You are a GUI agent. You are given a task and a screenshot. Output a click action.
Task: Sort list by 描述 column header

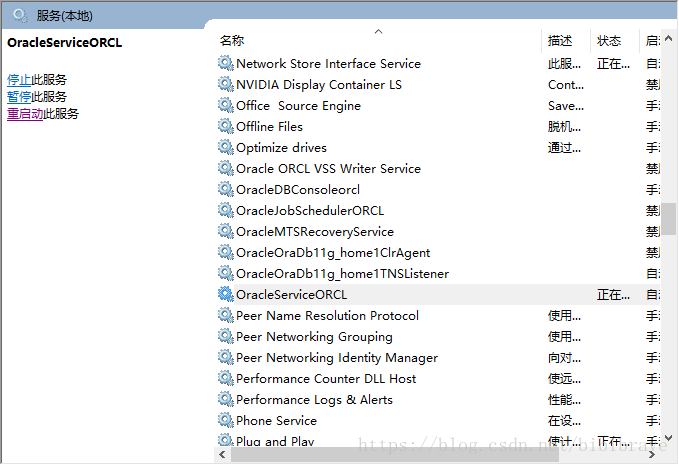[560, 41]
